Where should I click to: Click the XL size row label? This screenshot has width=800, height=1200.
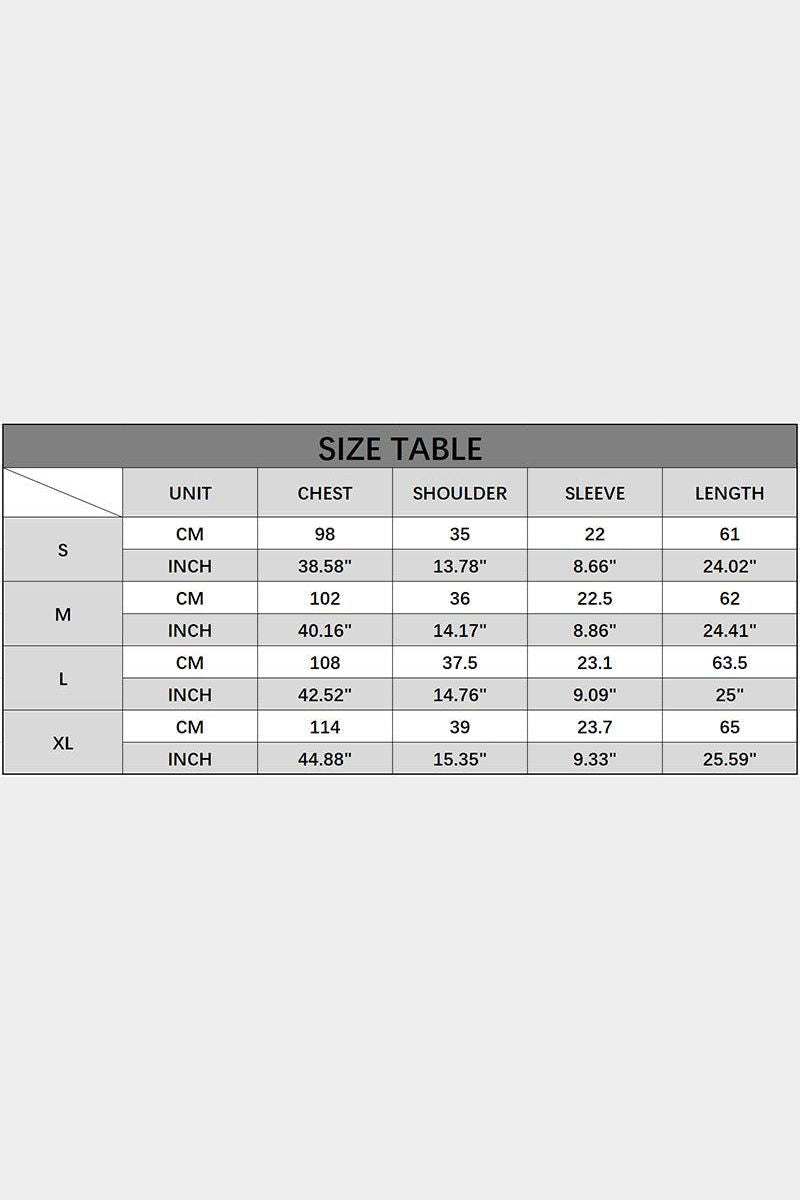(63, 742)
